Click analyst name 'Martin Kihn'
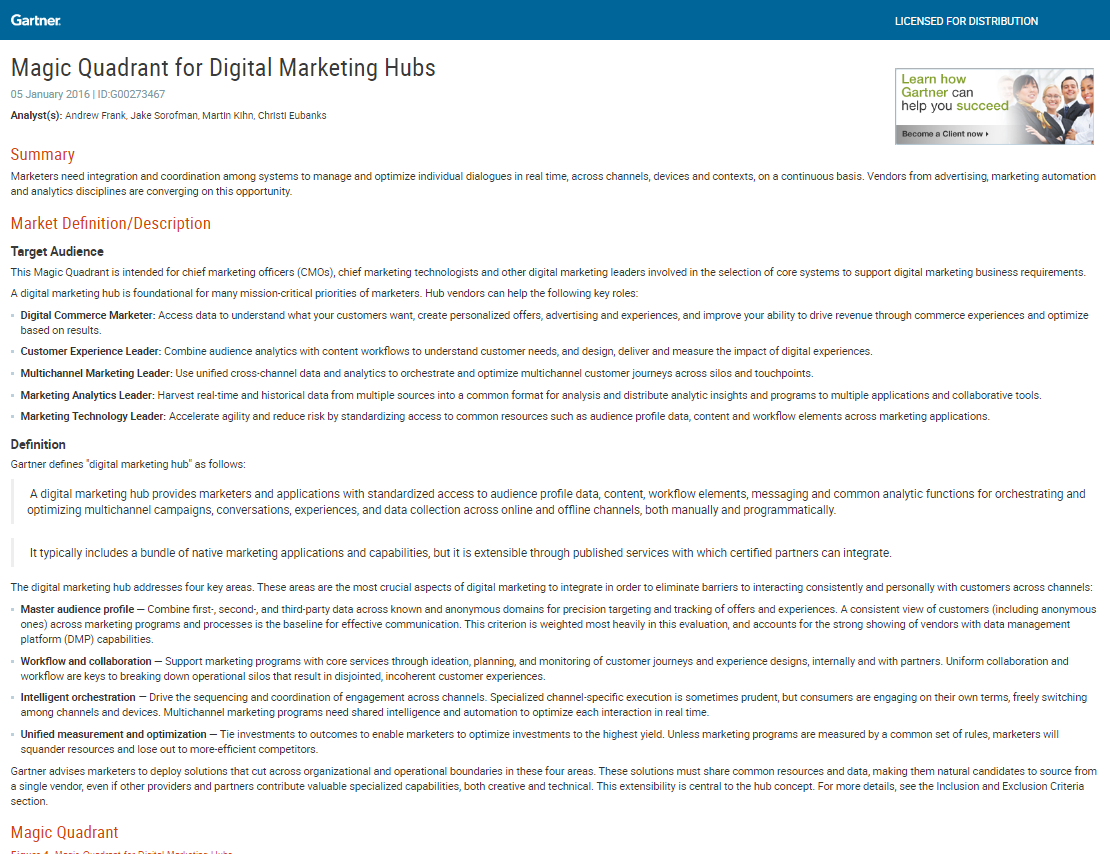Viewport: 1110px width, 854px height. pos(228,115)
